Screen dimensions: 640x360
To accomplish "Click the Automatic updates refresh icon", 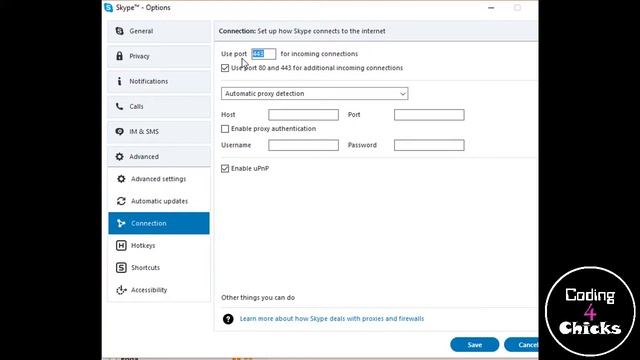I will [x=121, y=201].
